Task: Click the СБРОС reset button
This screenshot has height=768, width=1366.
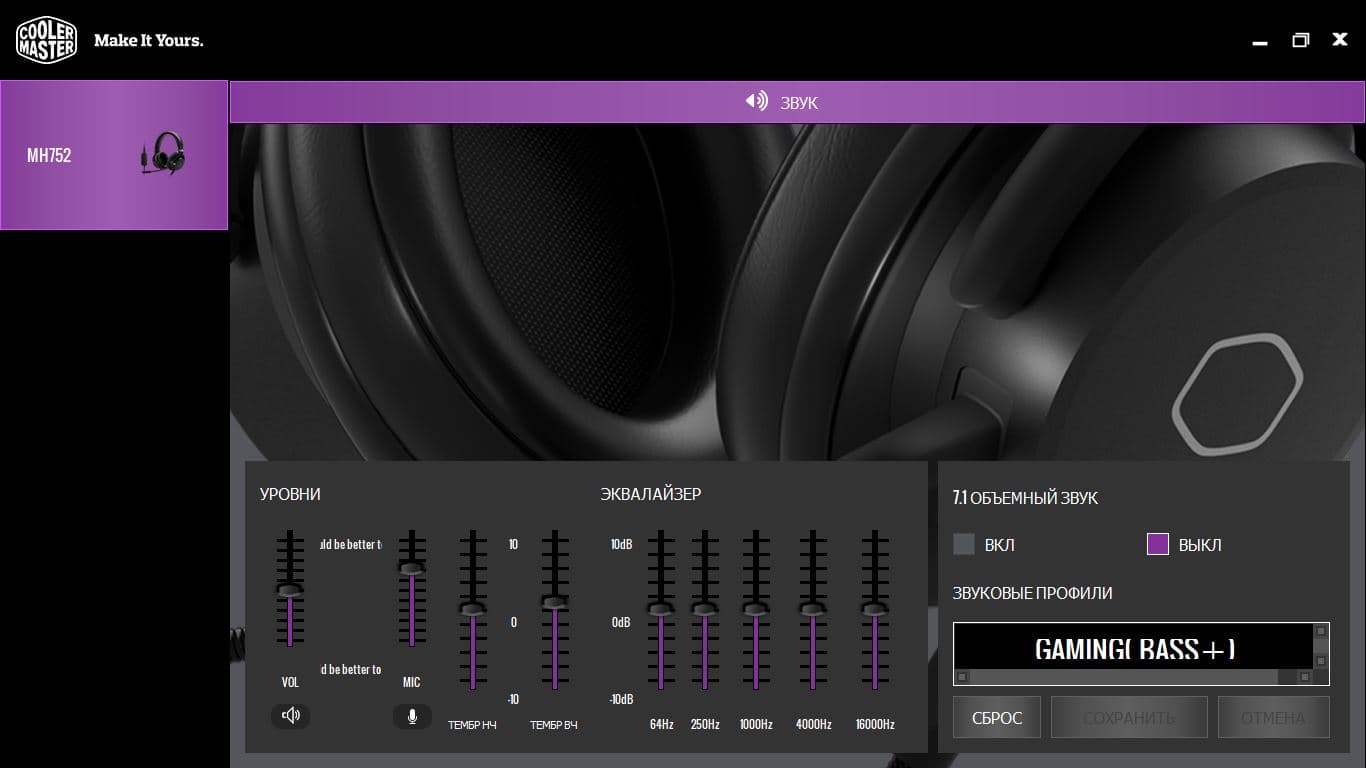Action: pyautogui.click(x=997, y=717)
